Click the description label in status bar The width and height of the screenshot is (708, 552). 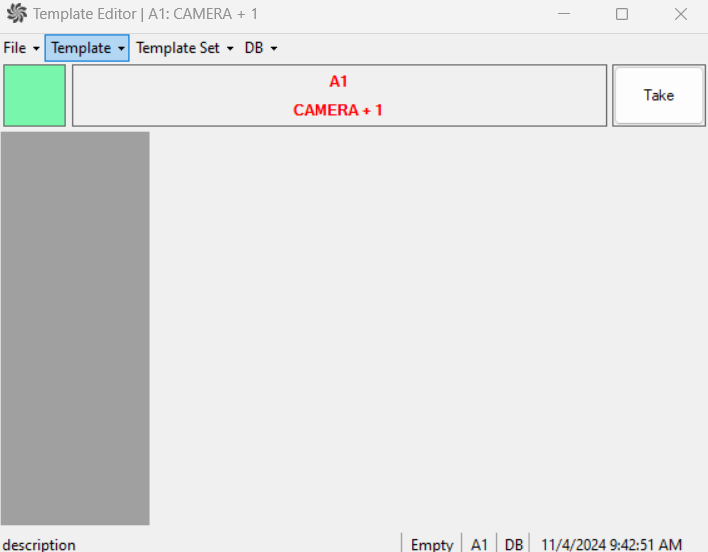(39, 544)
